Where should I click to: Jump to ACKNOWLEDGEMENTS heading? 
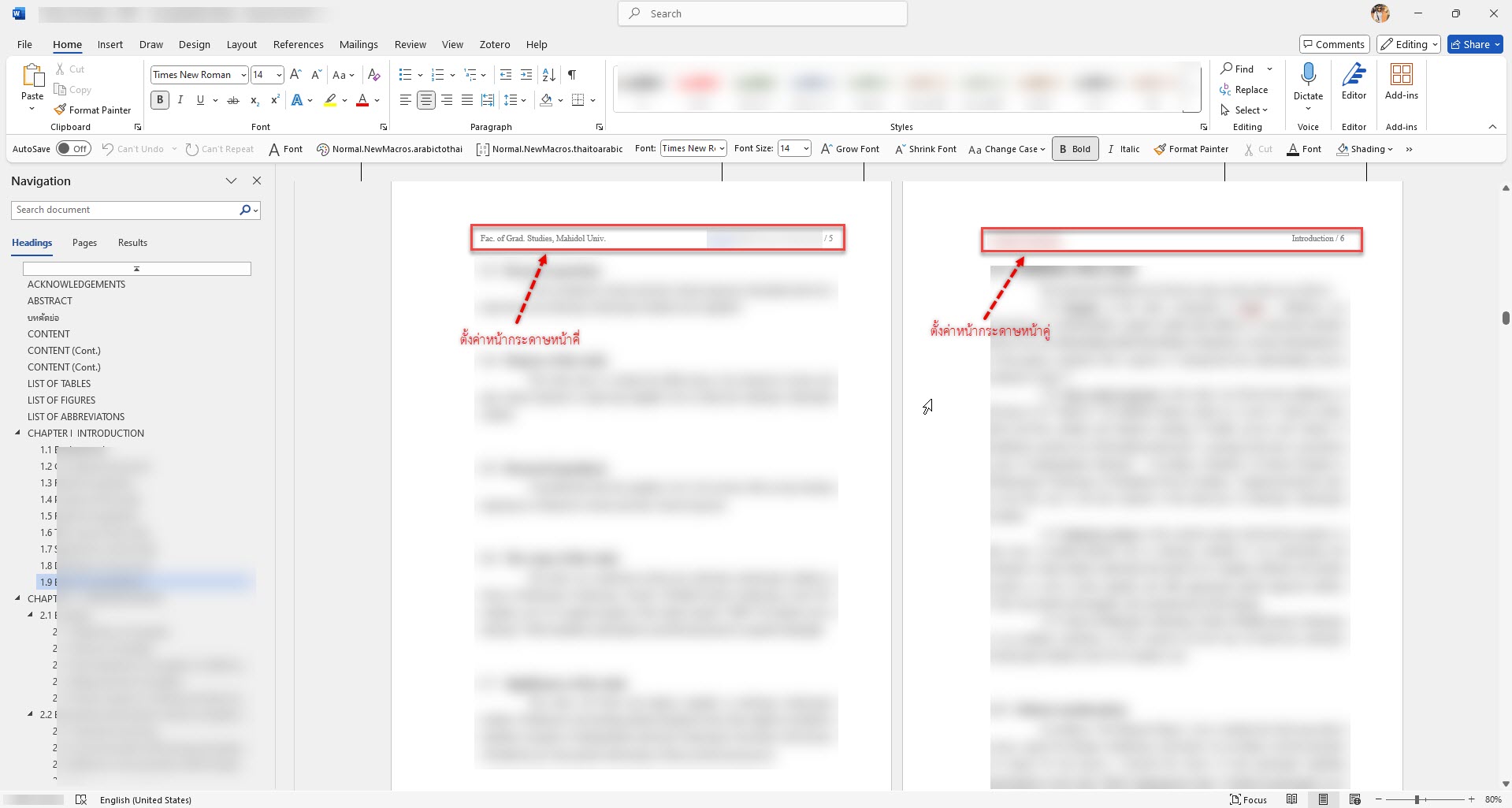tap(76, 284)
